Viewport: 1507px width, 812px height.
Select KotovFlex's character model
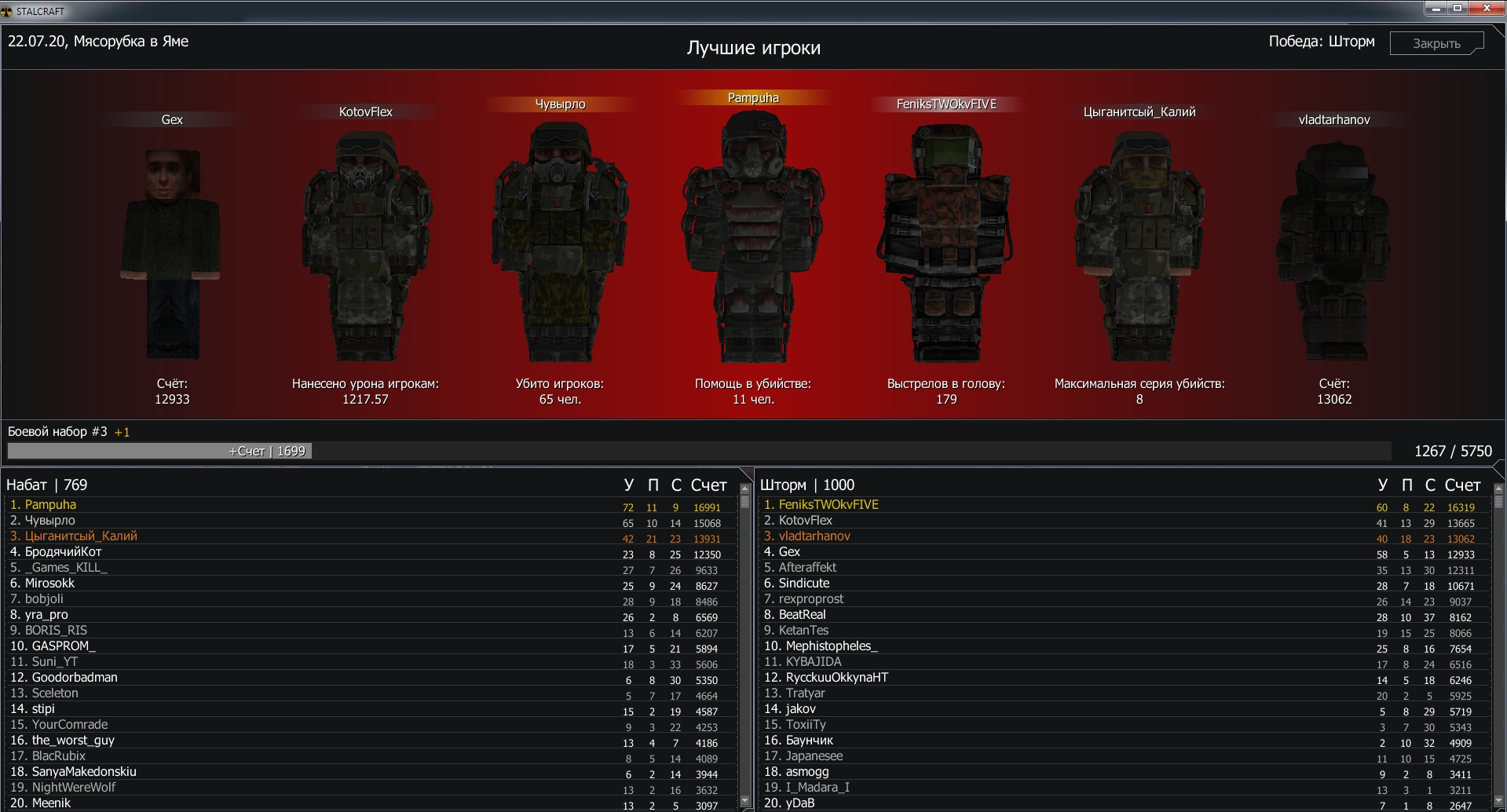coord(365,243)
